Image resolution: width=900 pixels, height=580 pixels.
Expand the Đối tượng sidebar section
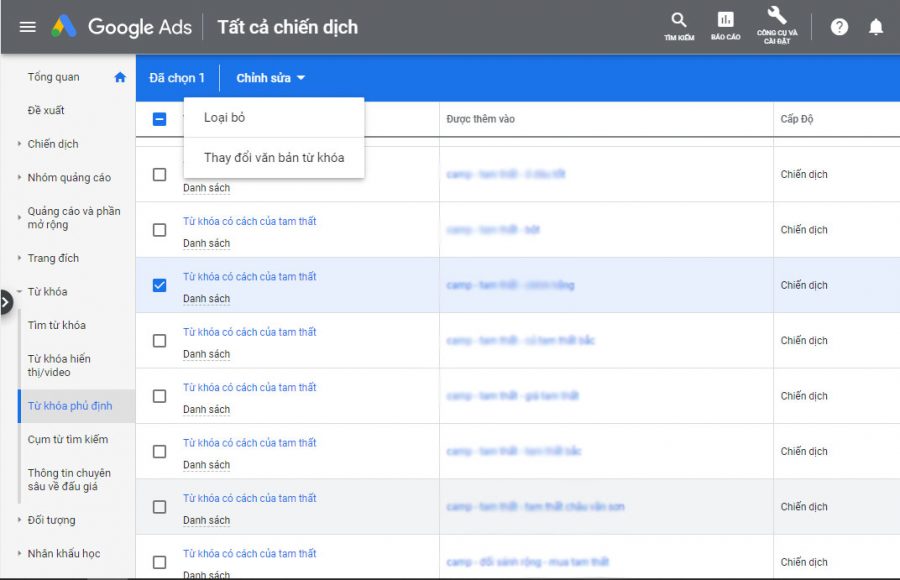click(51, 520)
